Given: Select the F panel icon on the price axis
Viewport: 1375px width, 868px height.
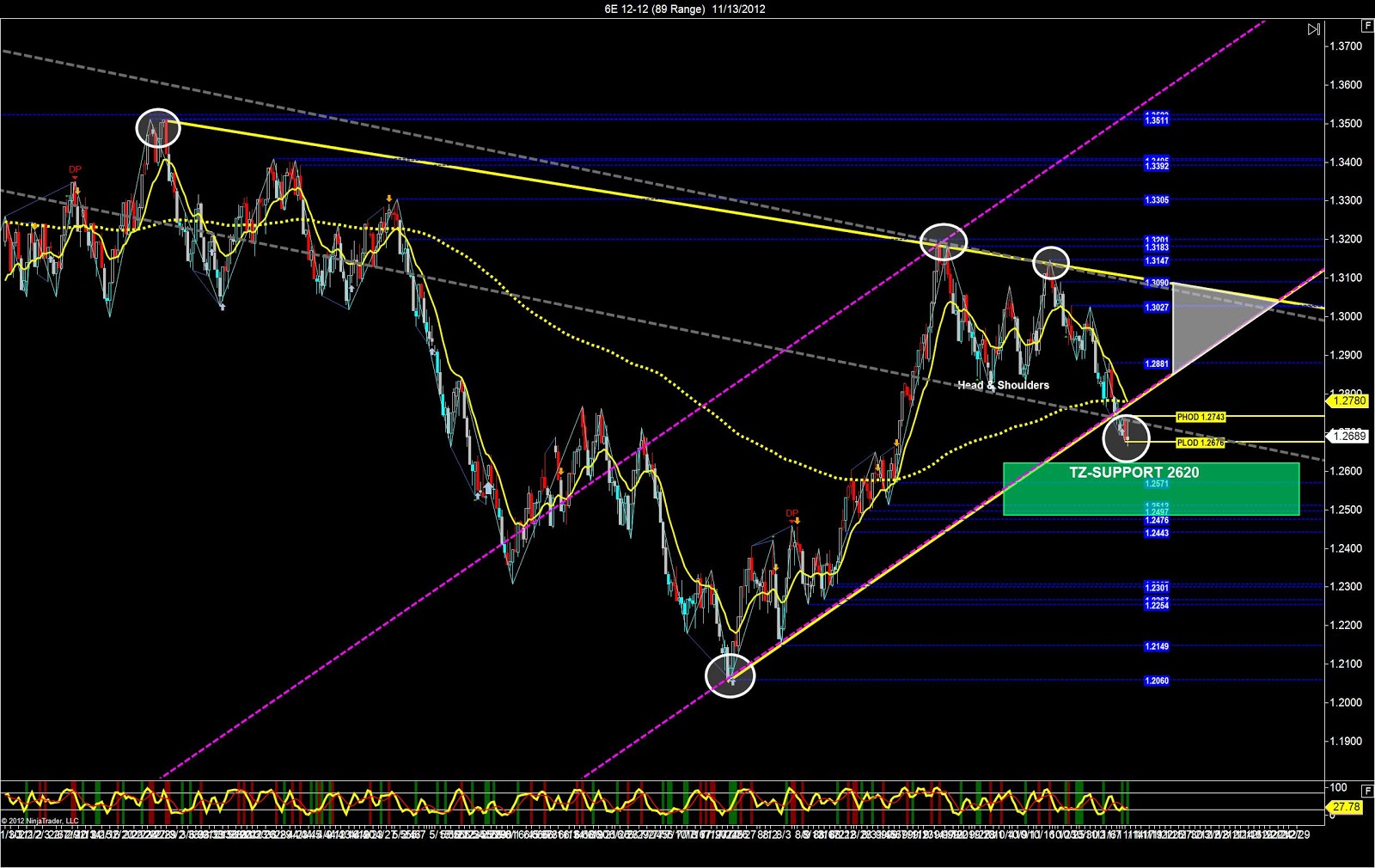Looking at the screenshot, I should point(1366,26).
